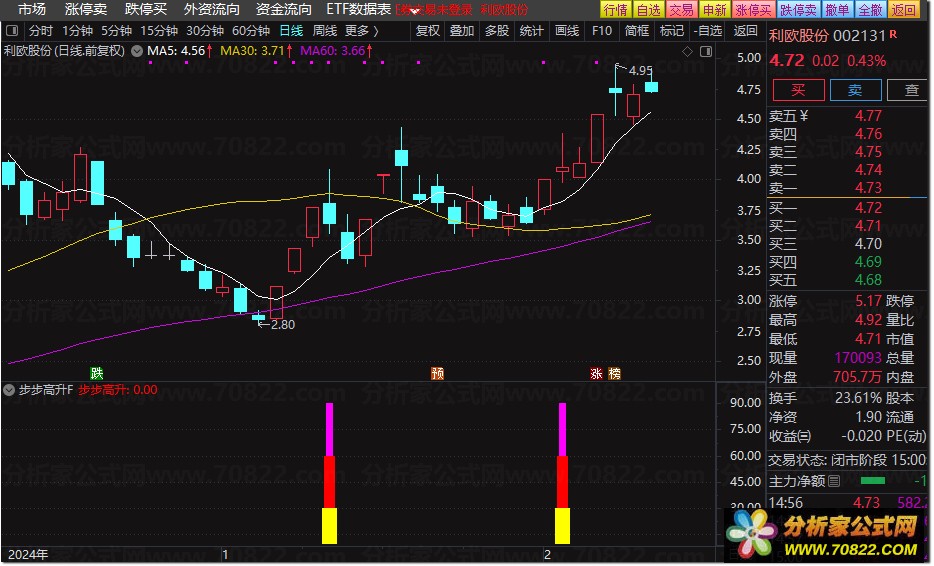Click the blue 全撤 button
The image size is (934, 566).
click(x=870, y=10)
